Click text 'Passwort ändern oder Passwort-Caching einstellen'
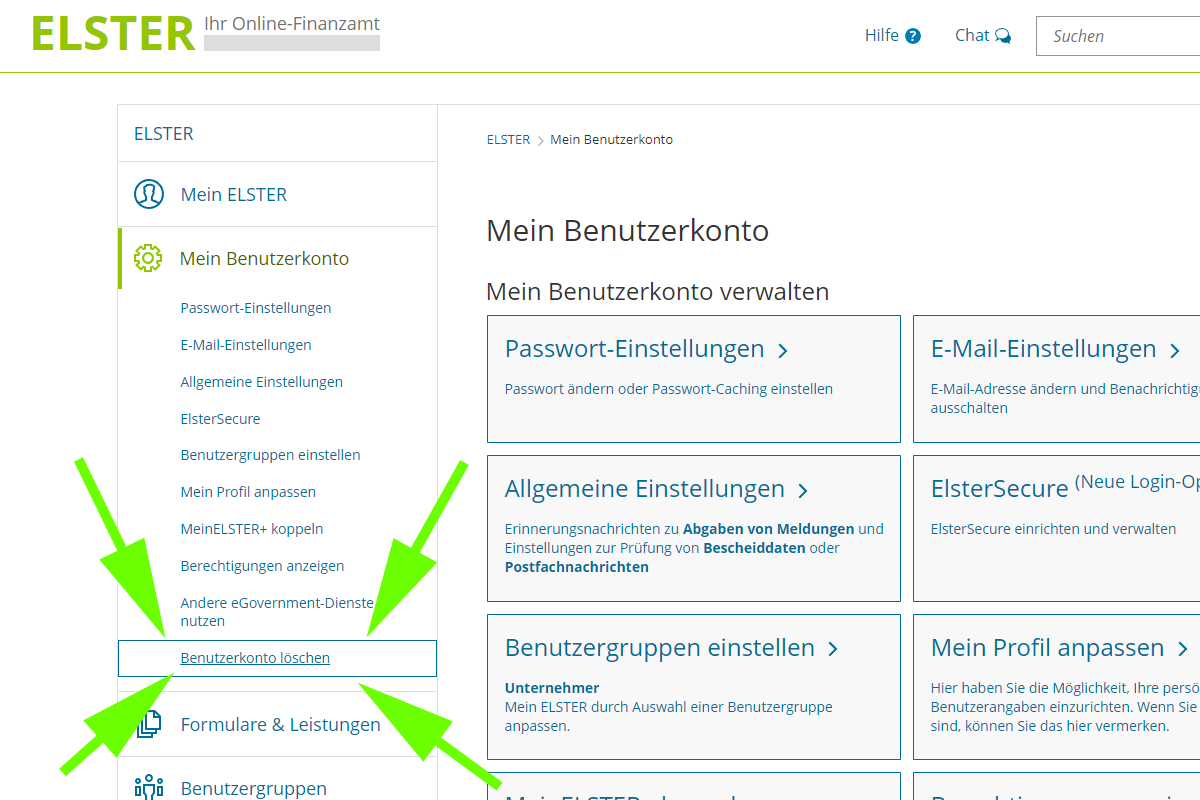The width and height of the screenshot is (1200, 800). click(669, 389)
